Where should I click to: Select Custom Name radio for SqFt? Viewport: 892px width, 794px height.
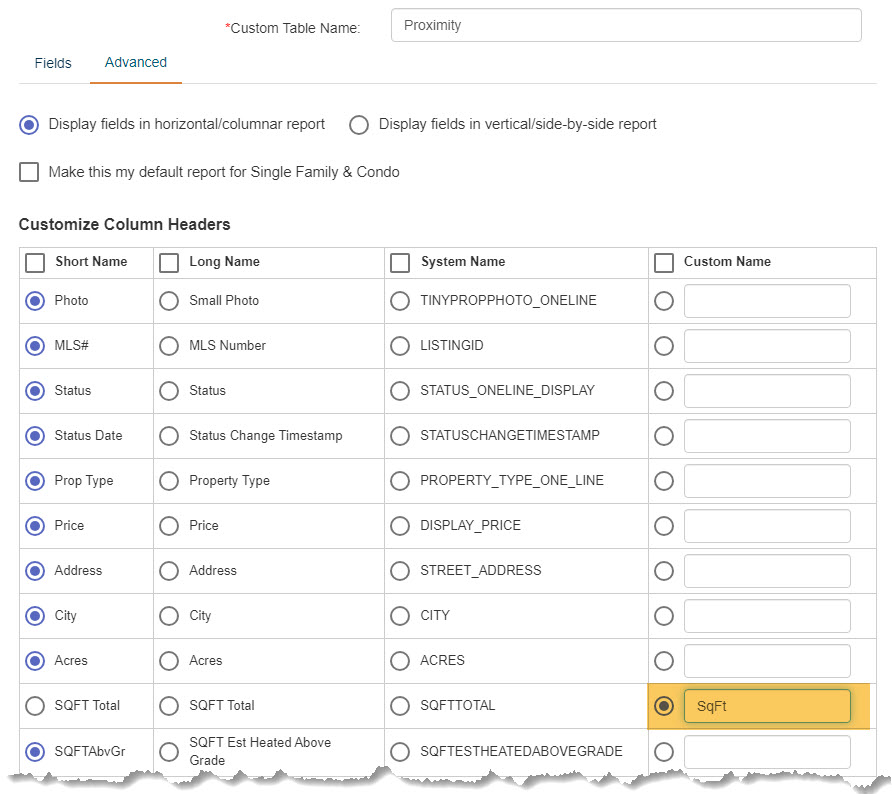click(x=664, y=706)
